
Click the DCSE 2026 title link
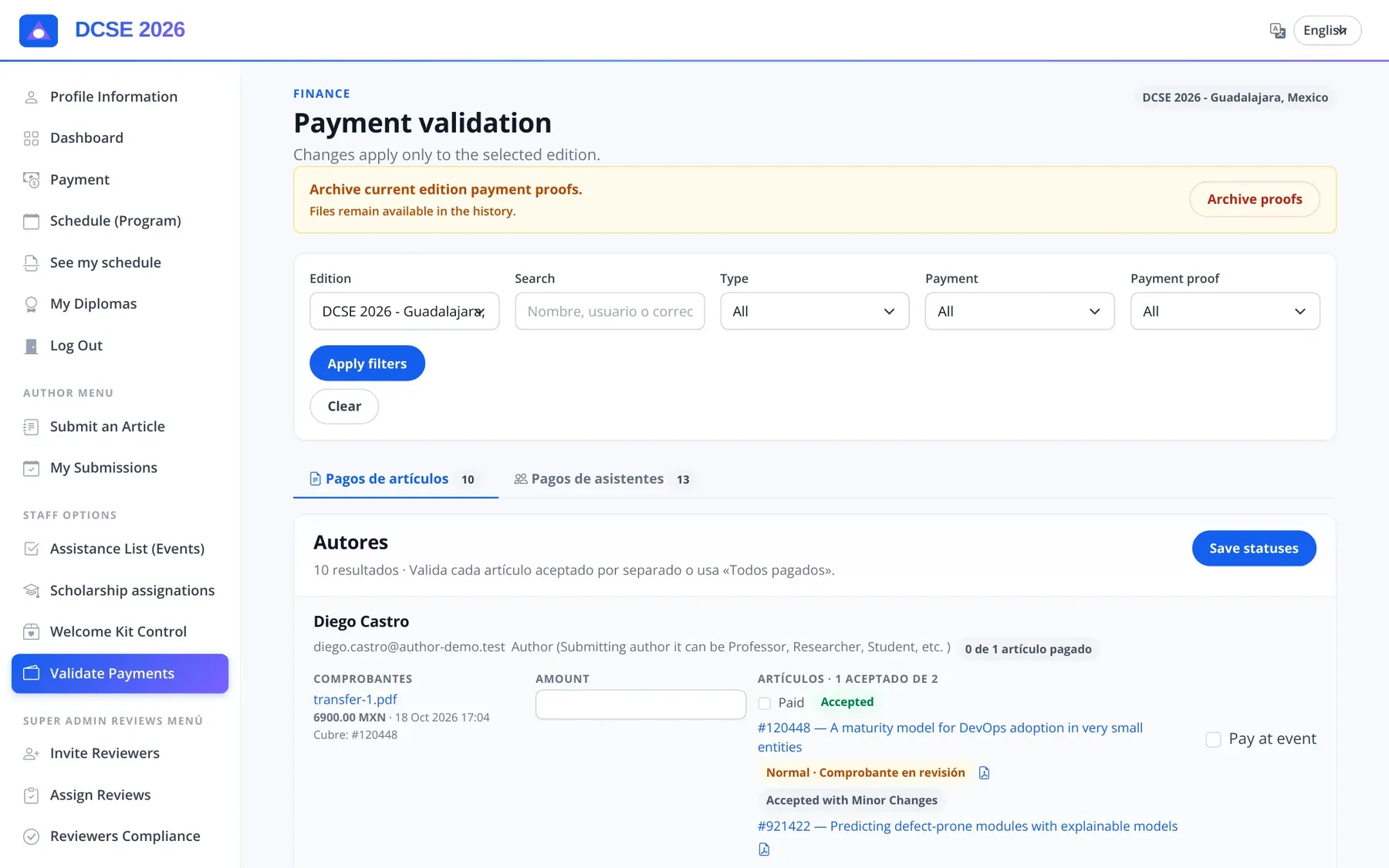click(130, 30)
